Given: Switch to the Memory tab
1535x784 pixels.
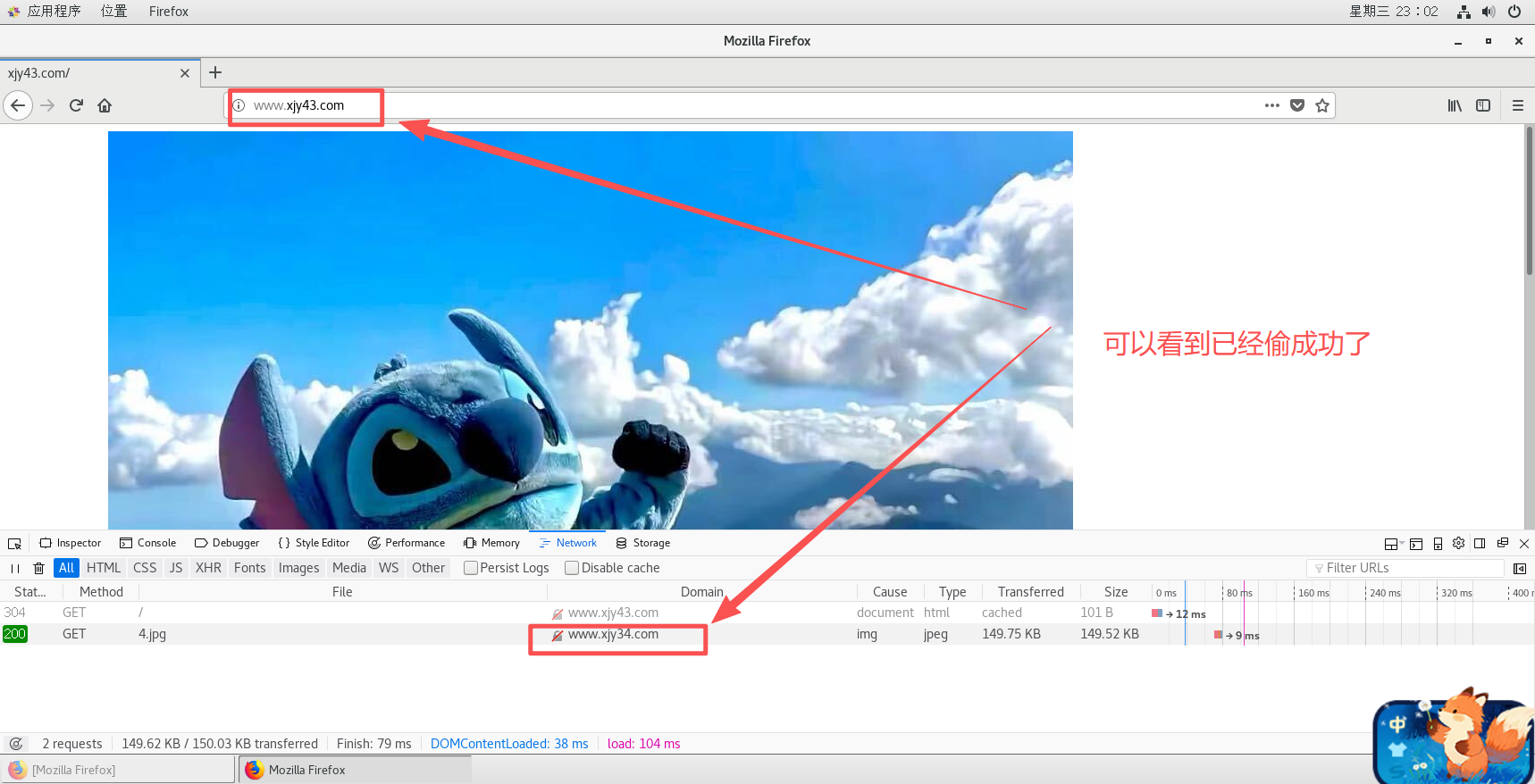Looking at the screenshot, I should click(491, 543).
